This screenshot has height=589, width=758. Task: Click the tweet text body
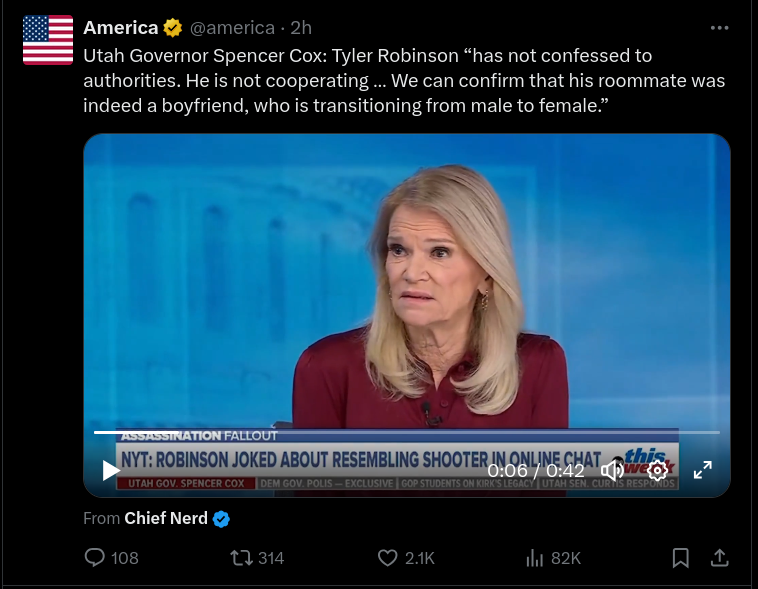pyautogui.click(x=400, y=80)
